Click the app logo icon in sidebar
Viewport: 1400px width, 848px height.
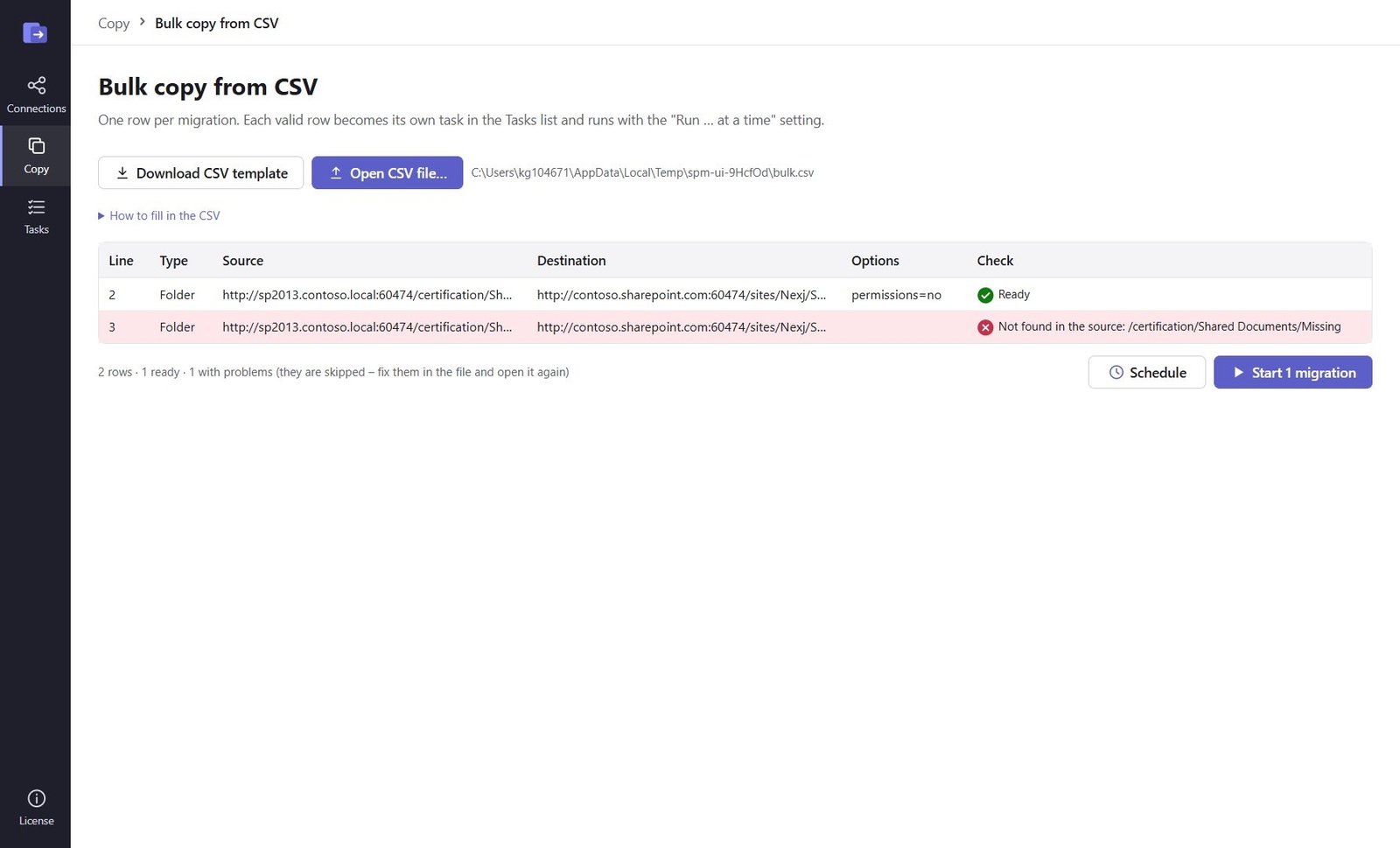(35, 33)
